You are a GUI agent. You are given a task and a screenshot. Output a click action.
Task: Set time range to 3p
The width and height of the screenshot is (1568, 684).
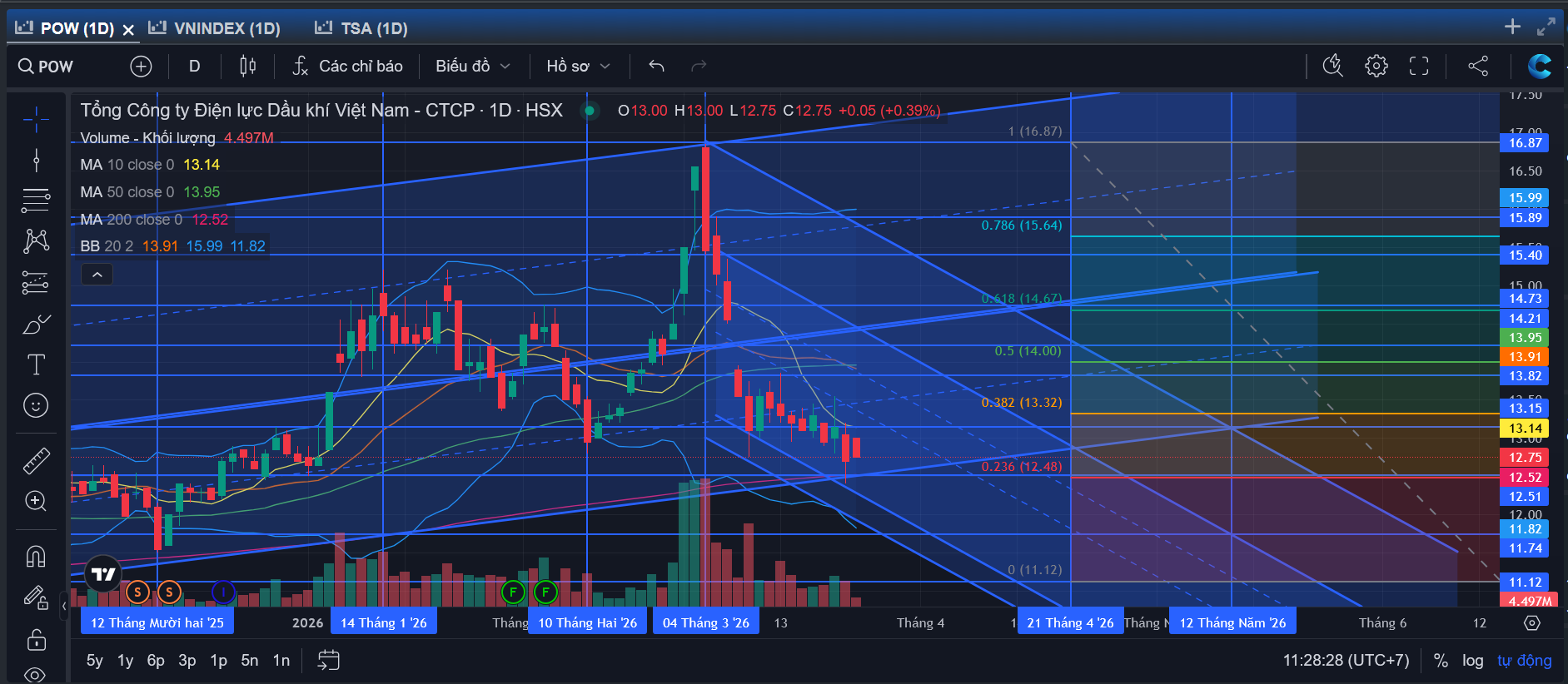click(x=187, y=661)
